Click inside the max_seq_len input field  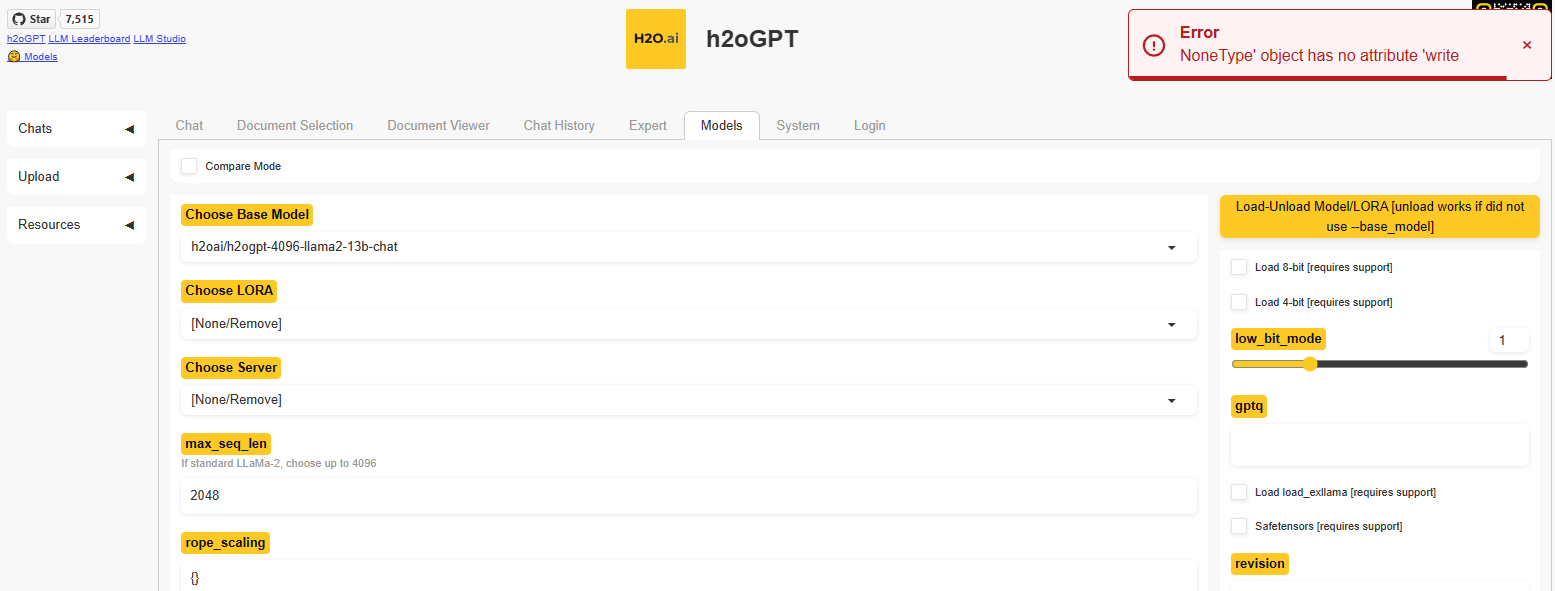[689, 496]
